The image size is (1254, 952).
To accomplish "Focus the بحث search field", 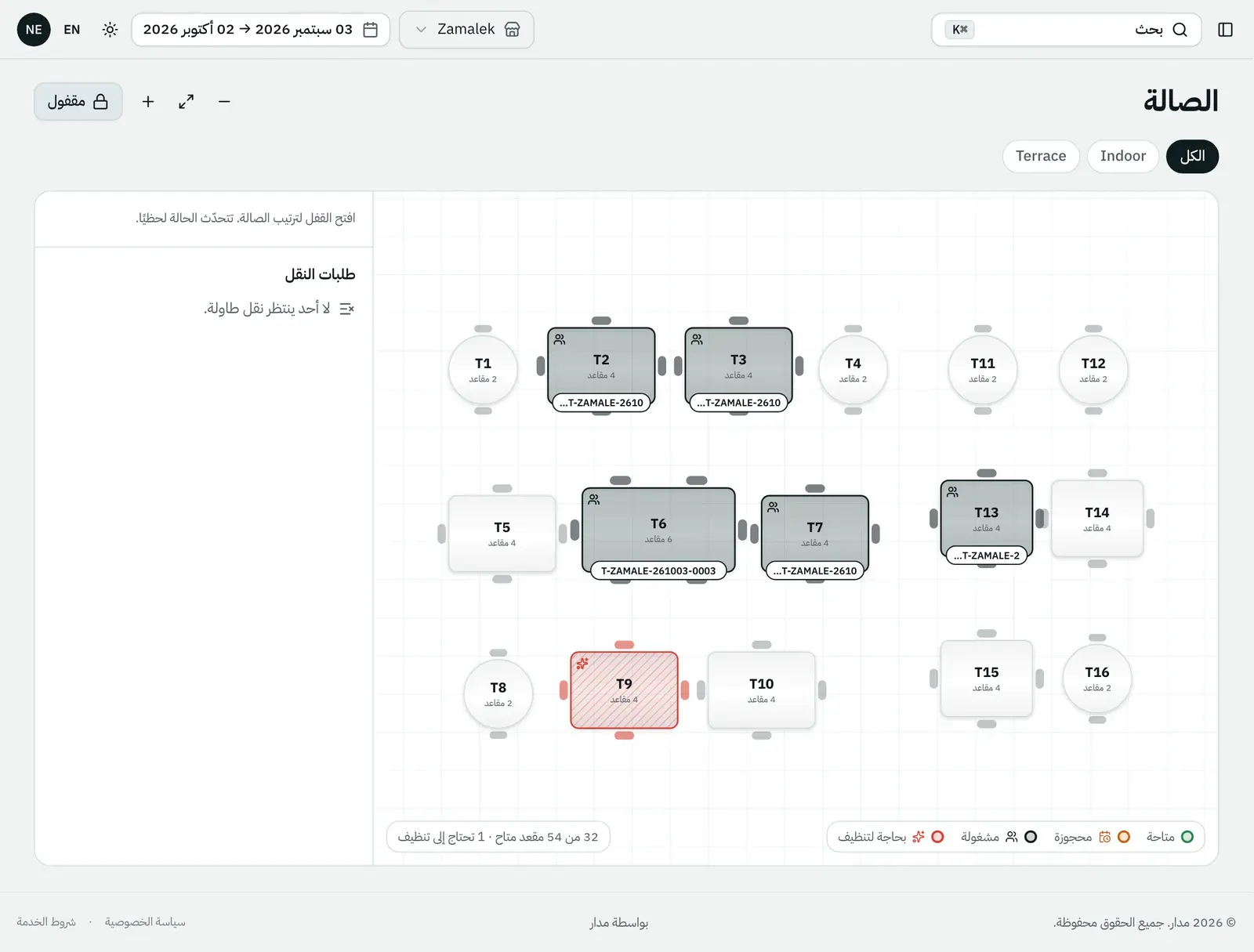I will (1067, 30).
